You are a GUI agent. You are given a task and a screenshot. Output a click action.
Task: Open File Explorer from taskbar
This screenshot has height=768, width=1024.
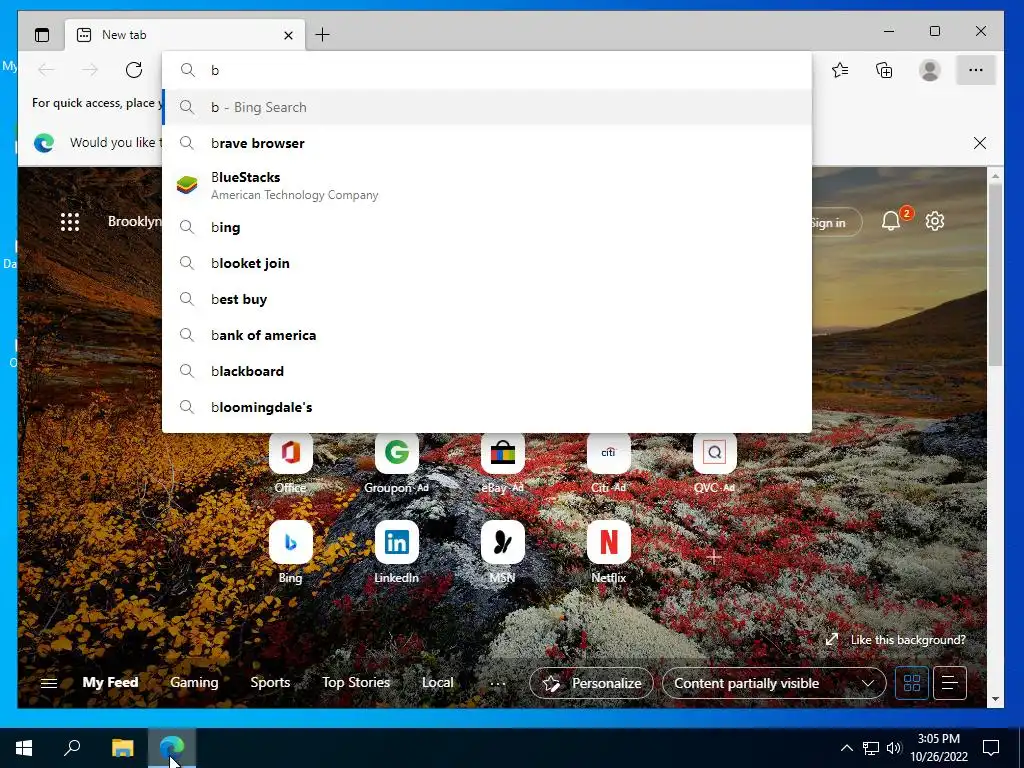pos(123,748)
